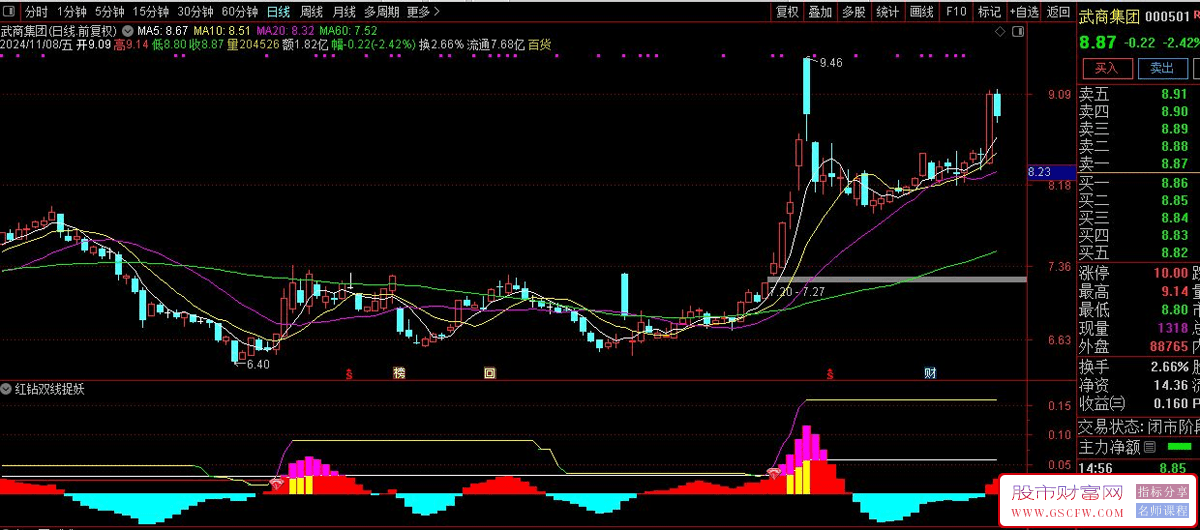Click the 财 marker icon below chart
The height and width of the screenshot is (530, 1200).
(930, 374)
